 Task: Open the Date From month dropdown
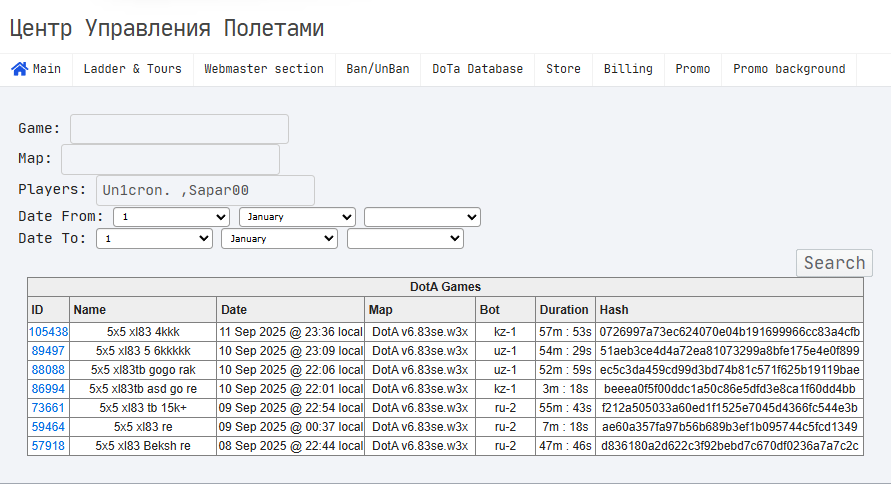(297, 217)
